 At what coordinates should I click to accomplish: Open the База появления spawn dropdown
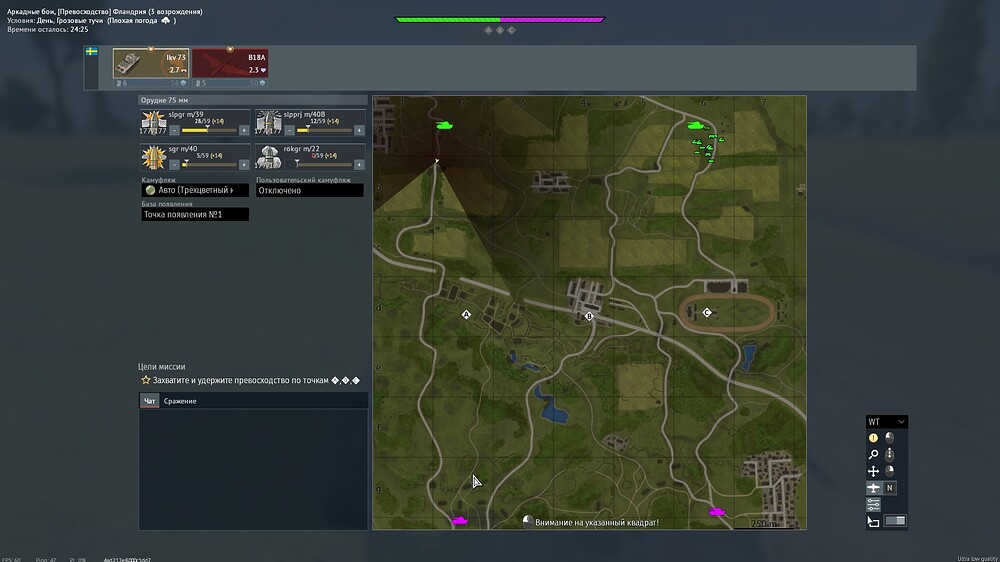[x=195, y=214]
